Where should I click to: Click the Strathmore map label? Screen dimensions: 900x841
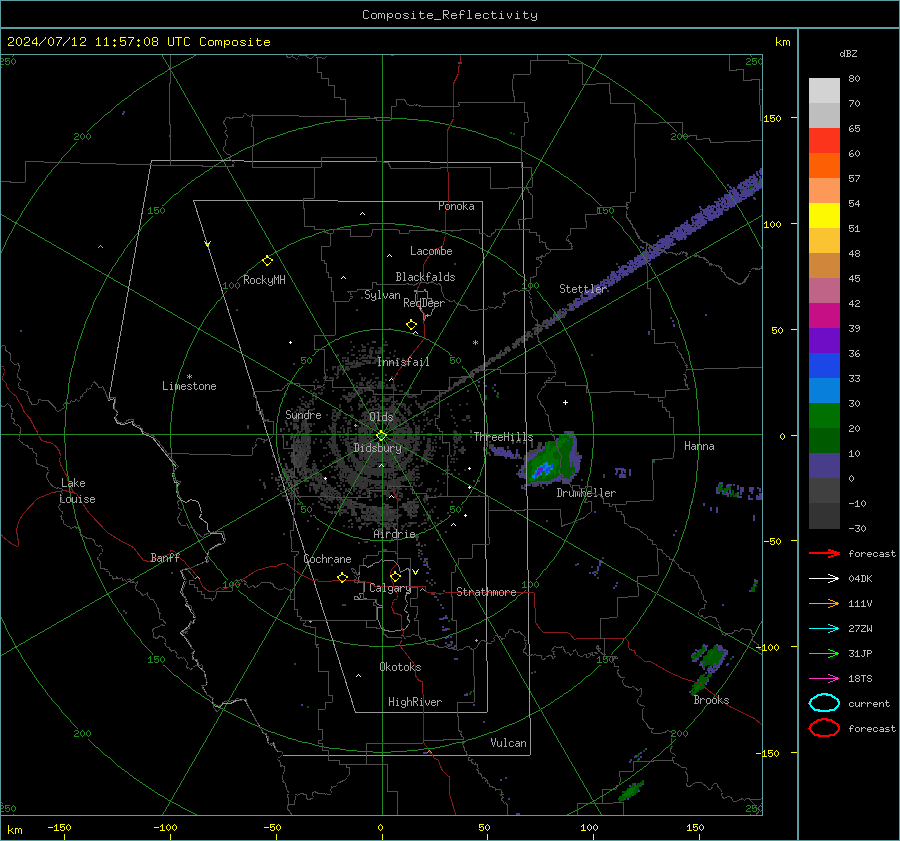[486, 592]
